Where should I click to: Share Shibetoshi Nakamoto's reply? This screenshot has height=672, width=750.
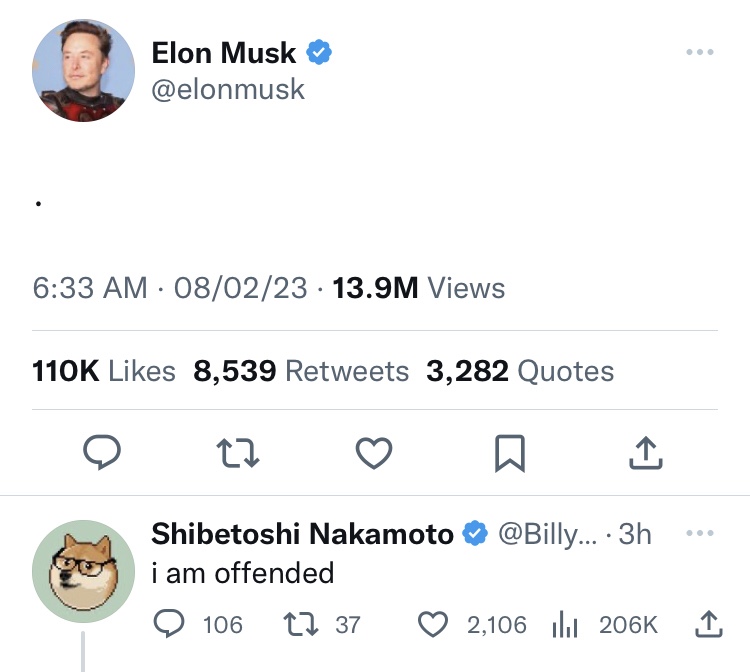click(706, 625)
